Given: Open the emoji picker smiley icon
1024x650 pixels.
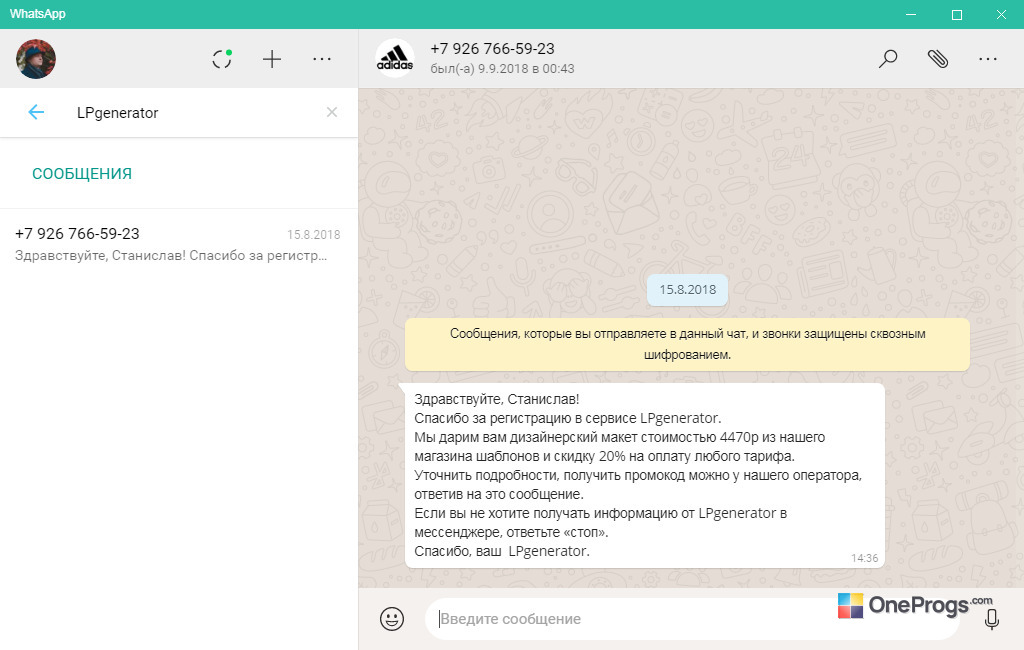Looking at the screenshot, I should point(392,618).
